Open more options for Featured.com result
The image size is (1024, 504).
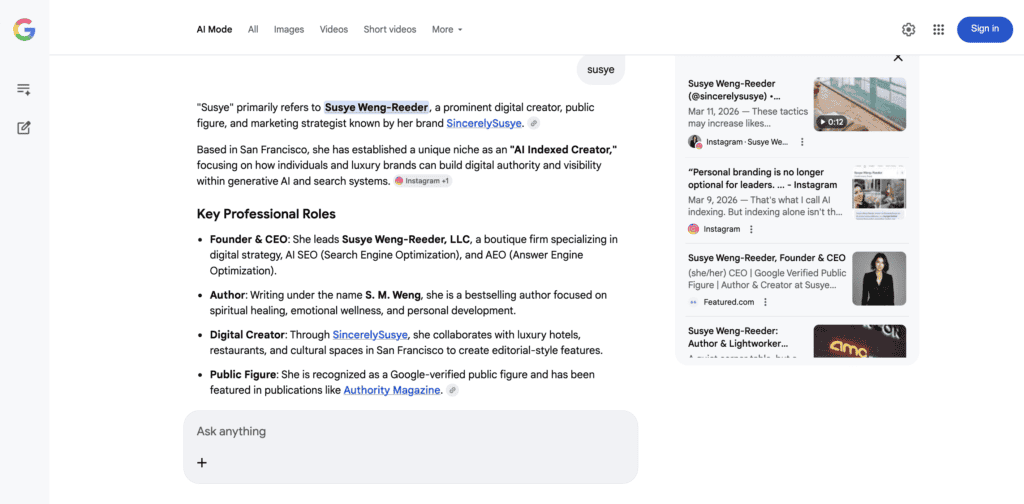pyautogui.click(x=765, y=302)
